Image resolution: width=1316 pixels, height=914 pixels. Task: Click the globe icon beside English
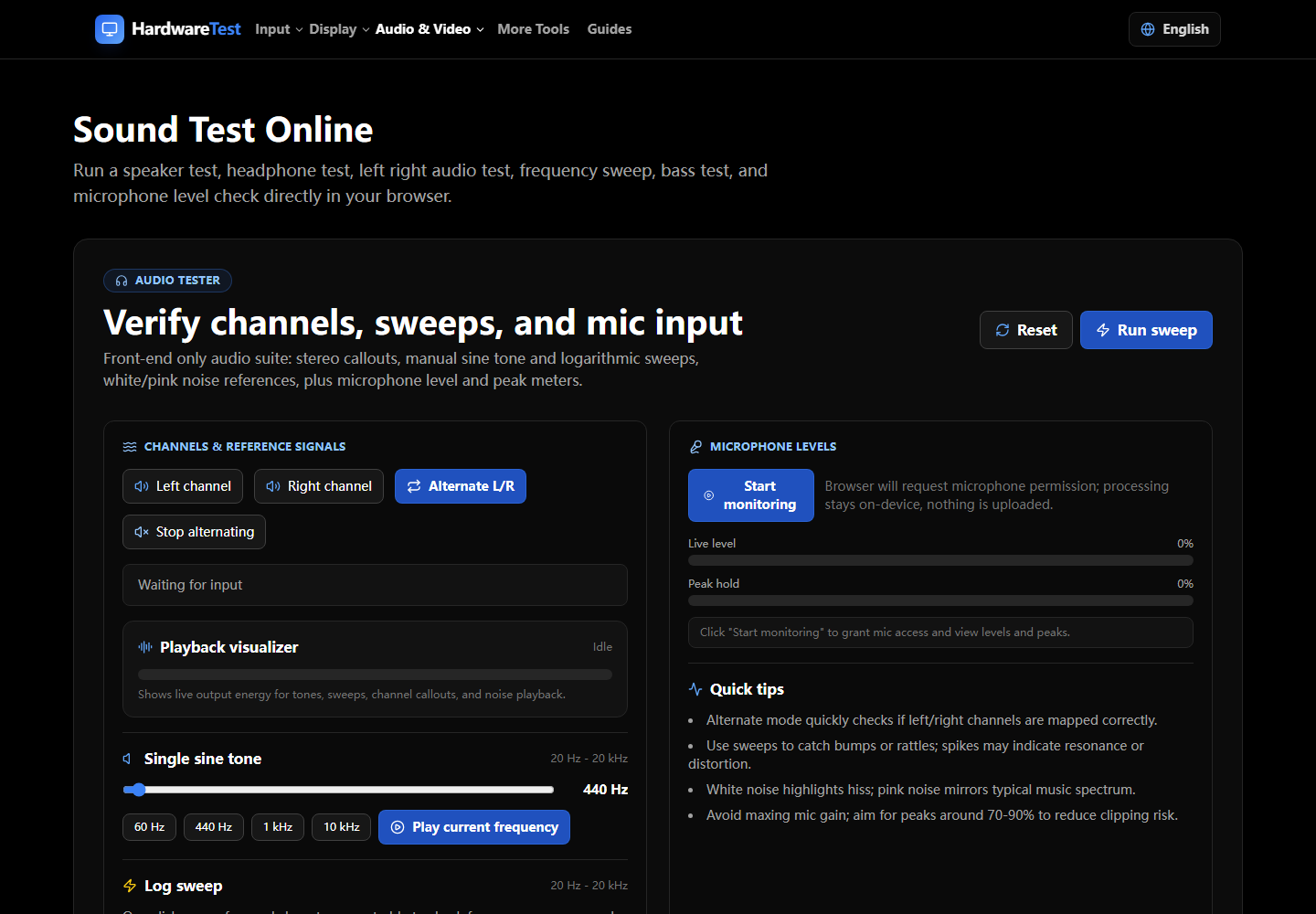click(x=1148, y=29)
